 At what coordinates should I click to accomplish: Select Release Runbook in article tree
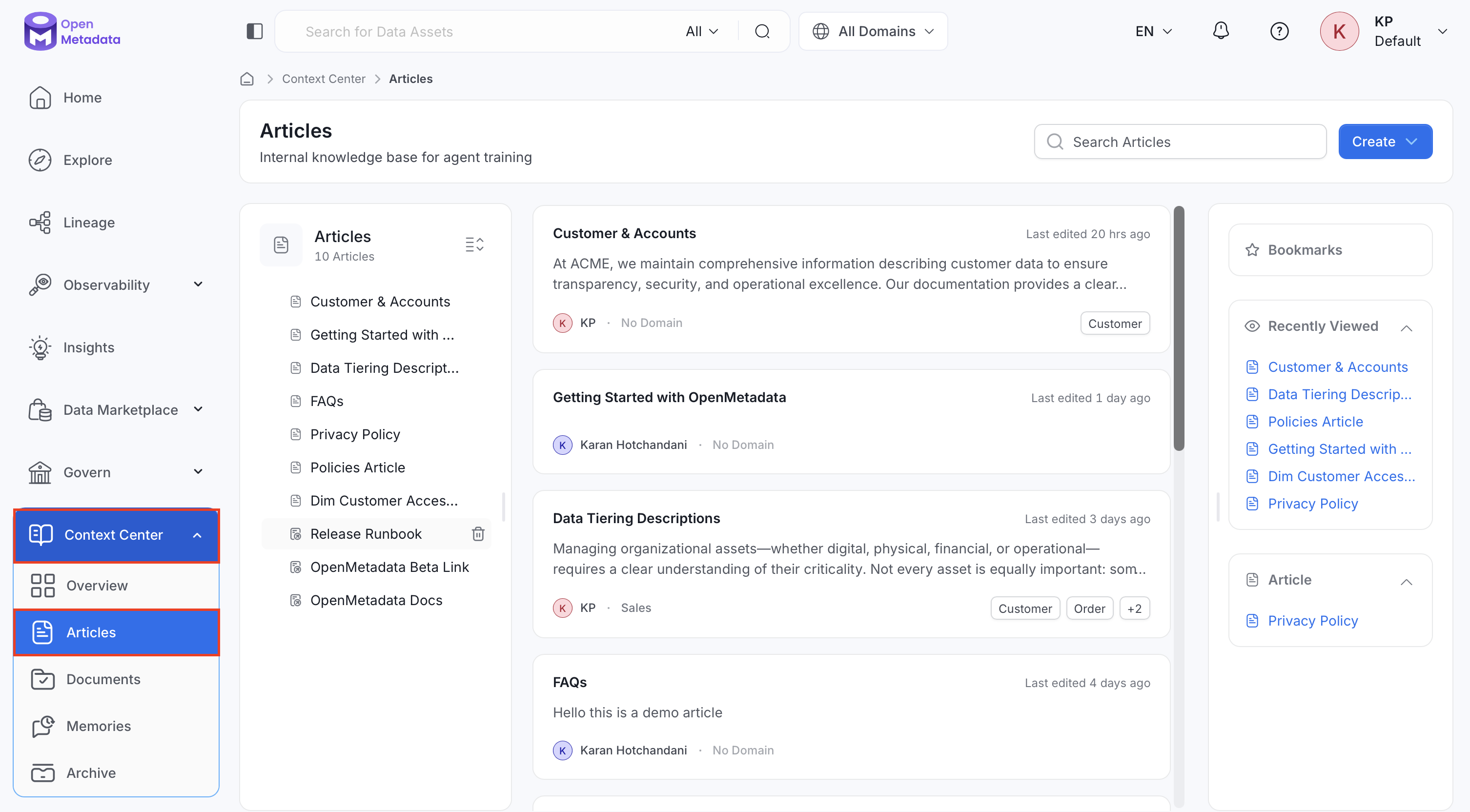coord(366,533)
